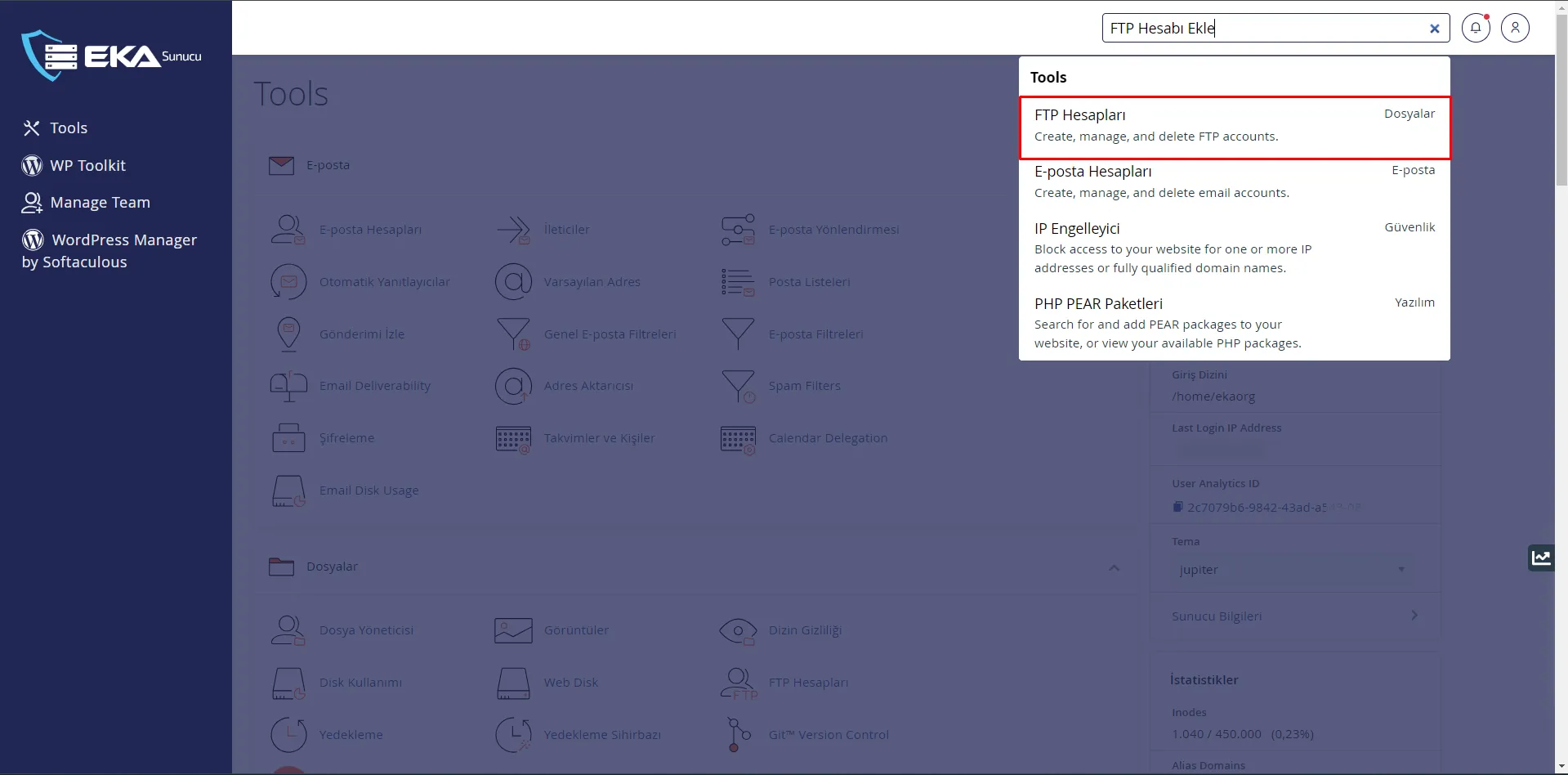The width and height of the screenshot is (1568, 775).
Task: Click the Dosyalar folder header icon
Action: pyautogui.click(x=281, y=566)
